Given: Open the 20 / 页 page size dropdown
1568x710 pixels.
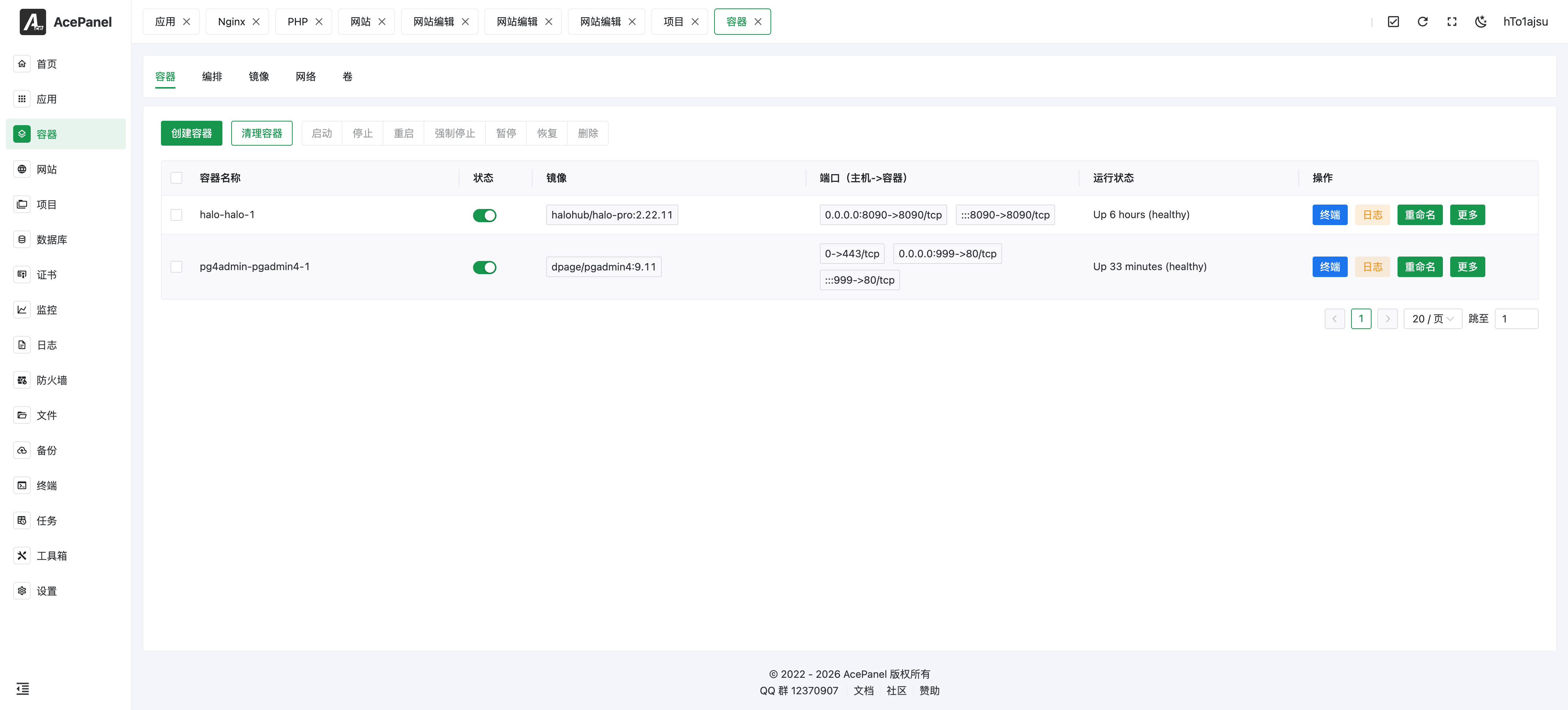Looking at the screenshot, I should [1432, 318].
